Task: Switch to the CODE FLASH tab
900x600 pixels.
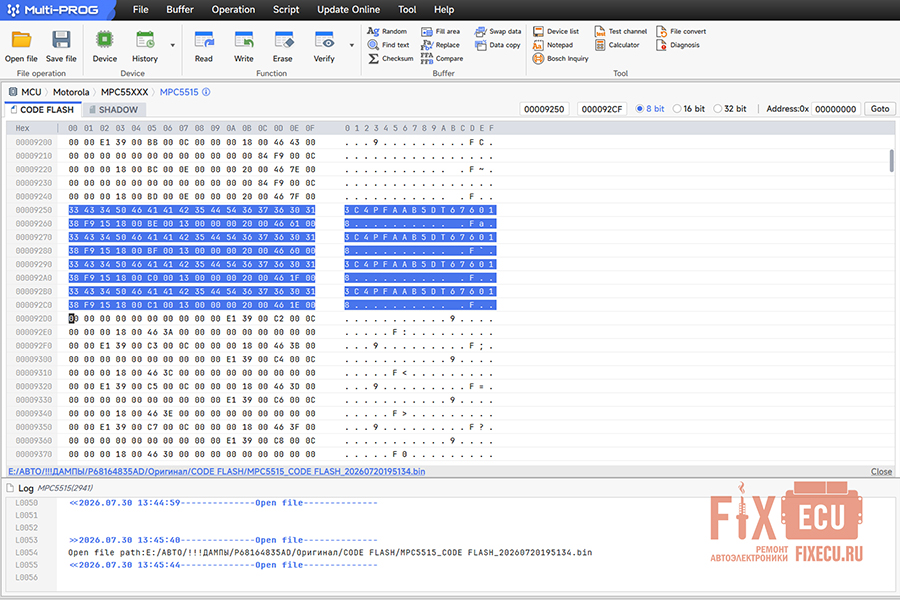Action: [x=42, y=110]
